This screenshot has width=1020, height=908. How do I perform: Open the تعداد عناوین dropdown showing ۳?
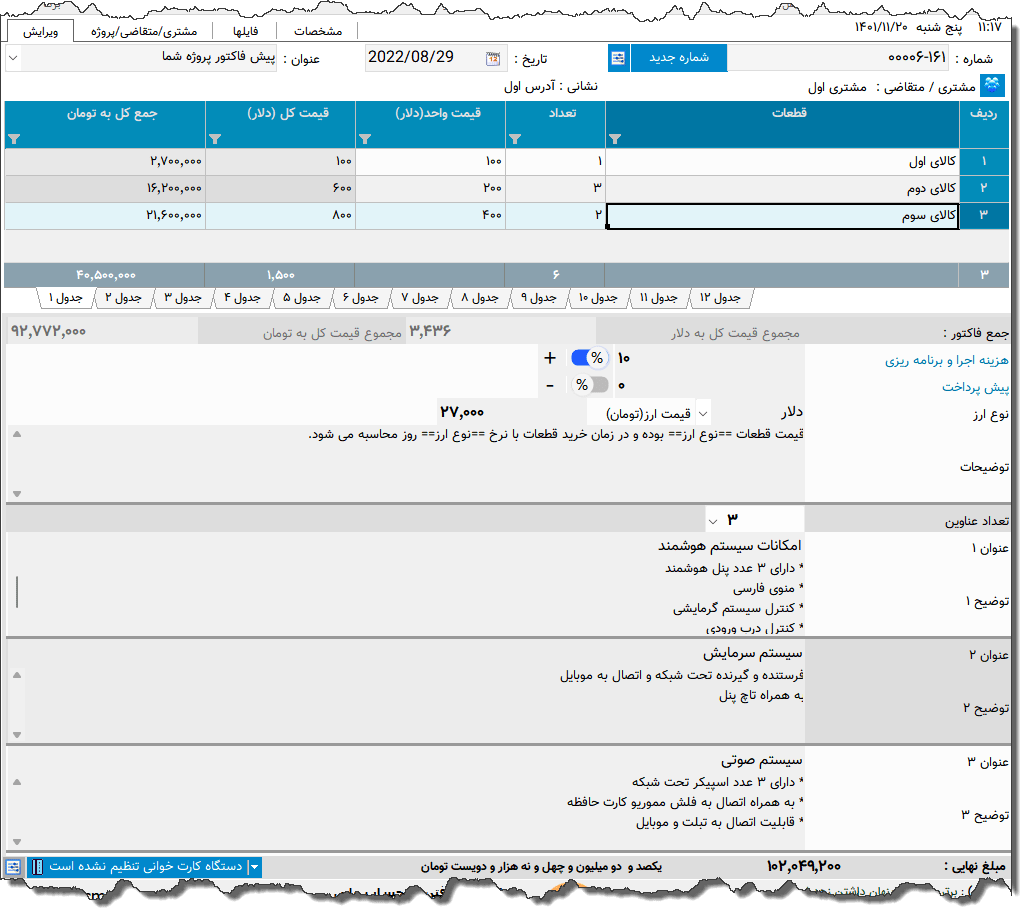(x=714, y=519)
